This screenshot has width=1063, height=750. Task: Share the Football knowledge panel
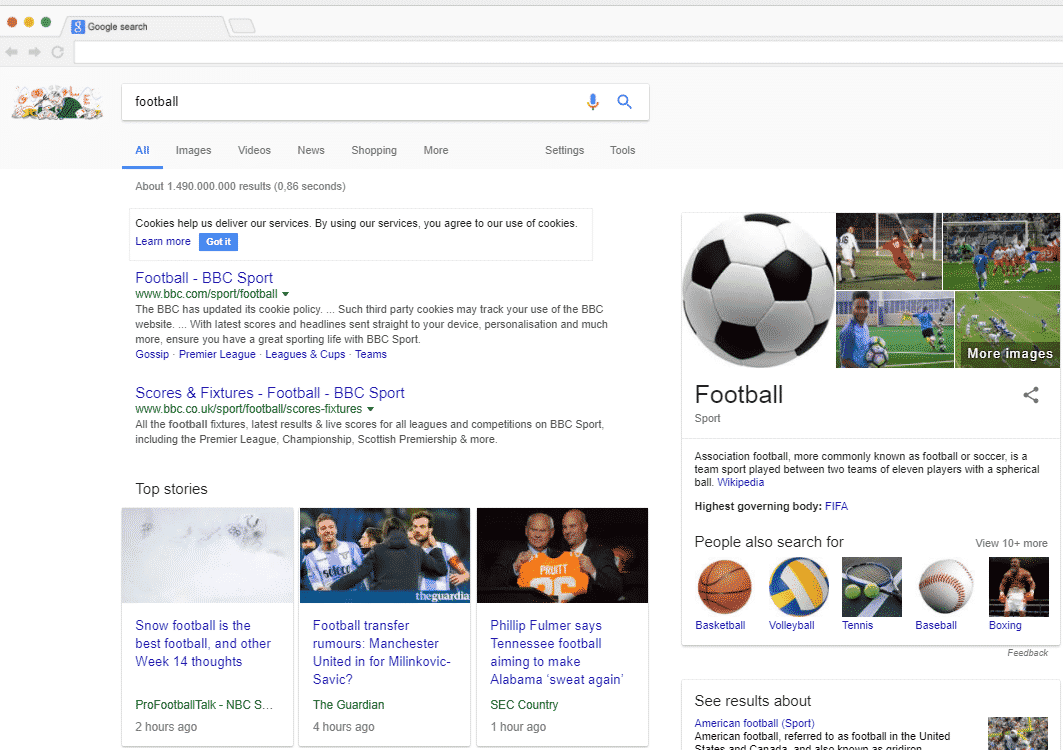click(x=1030, y=395)
